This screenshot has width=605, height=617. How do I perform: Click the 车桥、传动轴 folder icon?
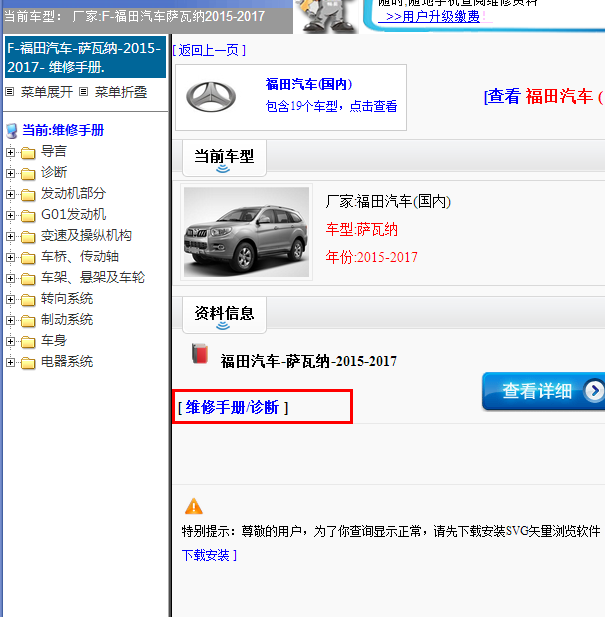click(x=28, y=258)
